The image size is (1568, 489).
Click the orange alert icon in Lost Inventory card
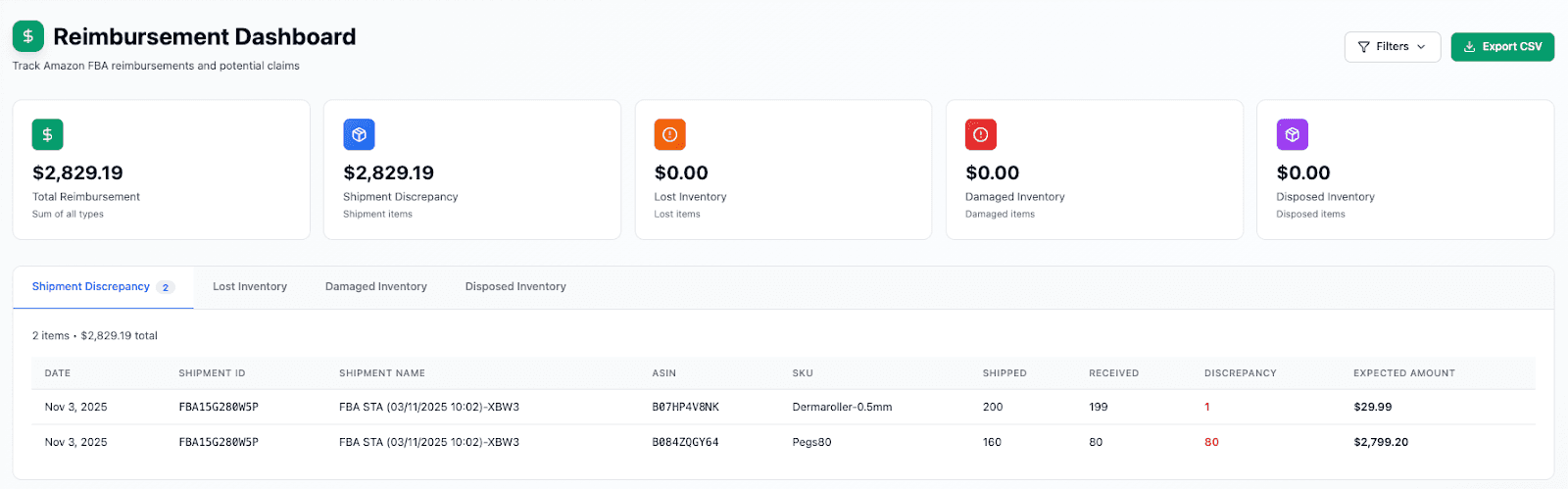tap(670, 134)
